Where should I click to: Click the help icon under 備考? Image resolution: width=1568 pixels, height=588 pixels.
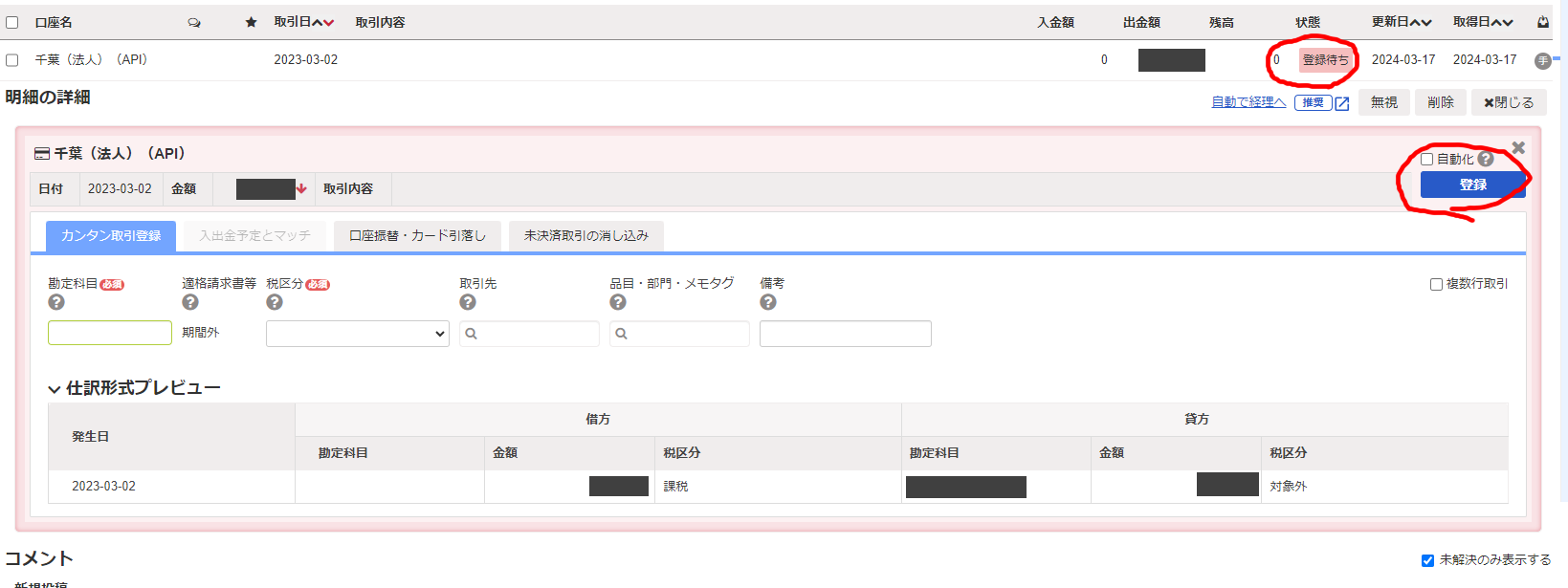click(x=768, y=302)
